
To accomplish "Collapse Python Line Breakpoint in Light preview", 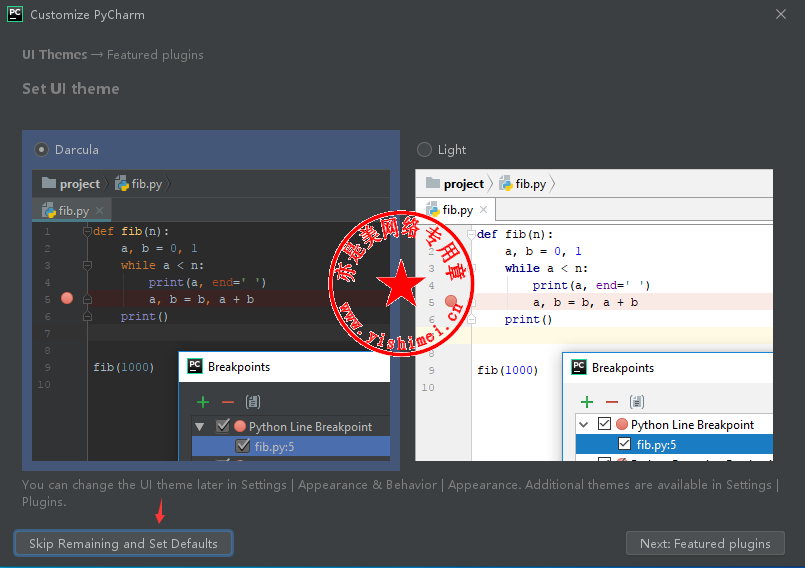I will click(584, 425).
